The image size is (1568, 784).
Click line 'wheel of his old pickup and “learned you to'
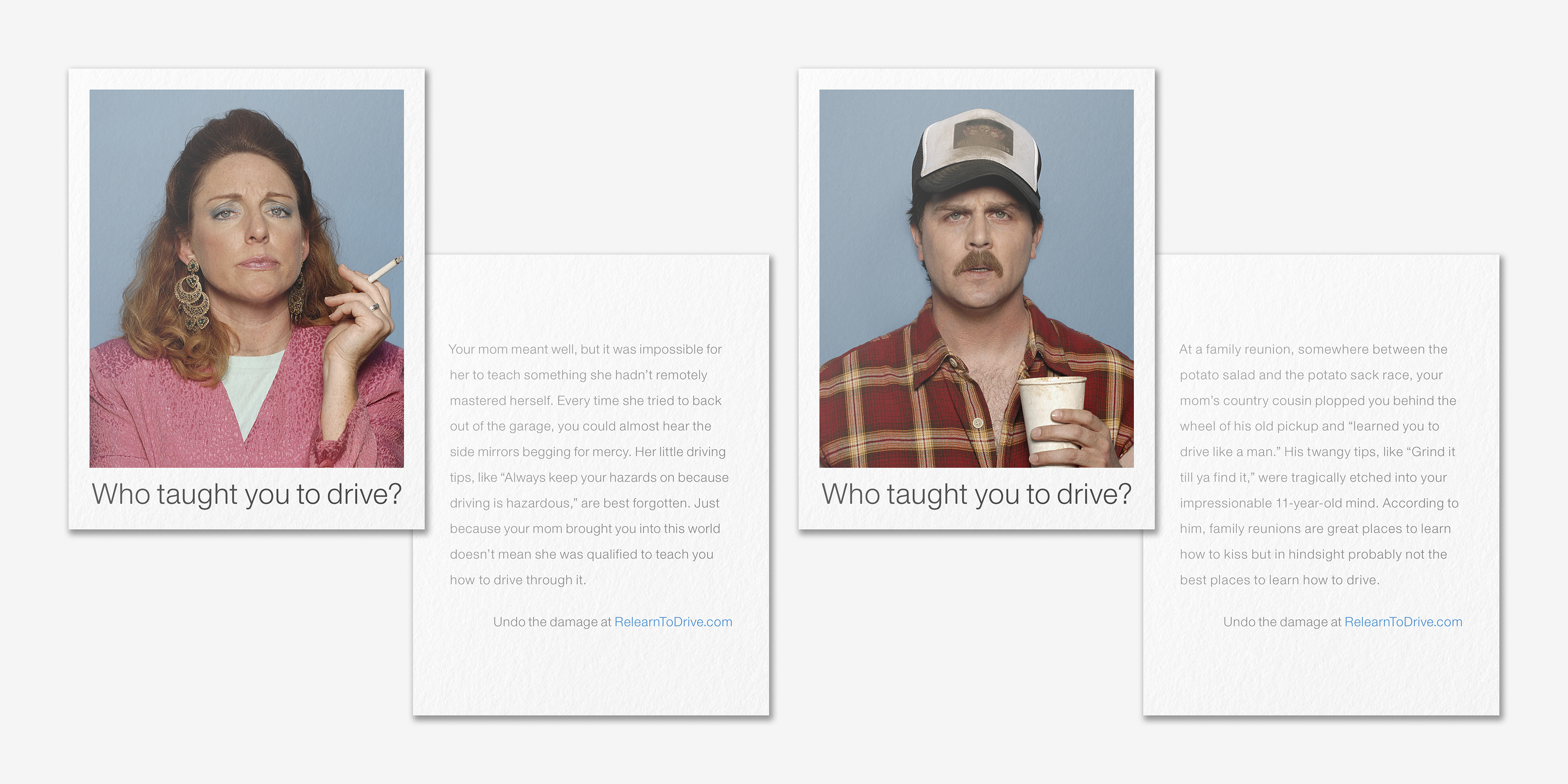pos(1309,426)
